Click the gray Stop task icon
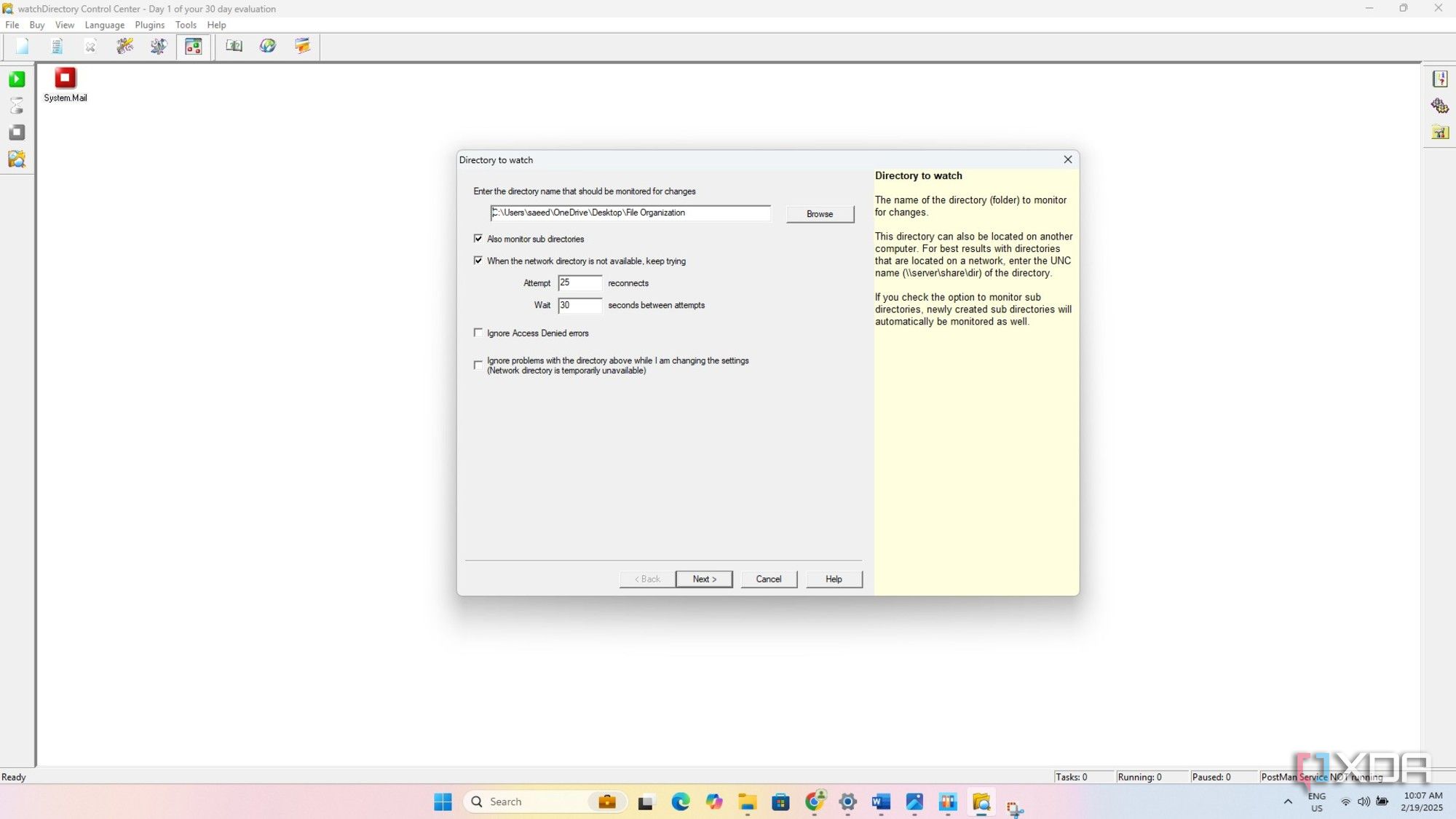1456x819 pixels. click(x=17, y=132)
